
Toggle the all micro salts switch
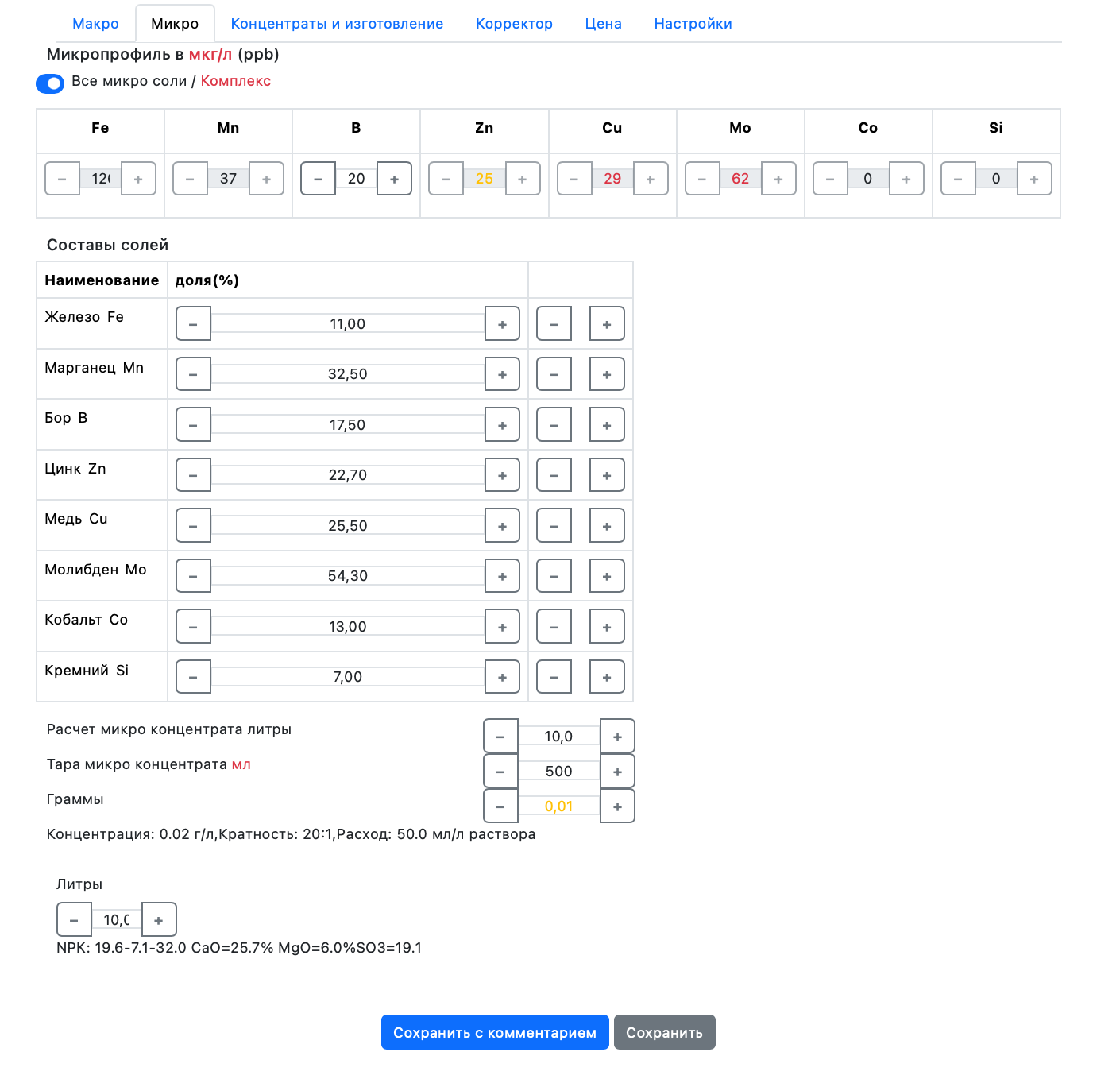point(50,83)
